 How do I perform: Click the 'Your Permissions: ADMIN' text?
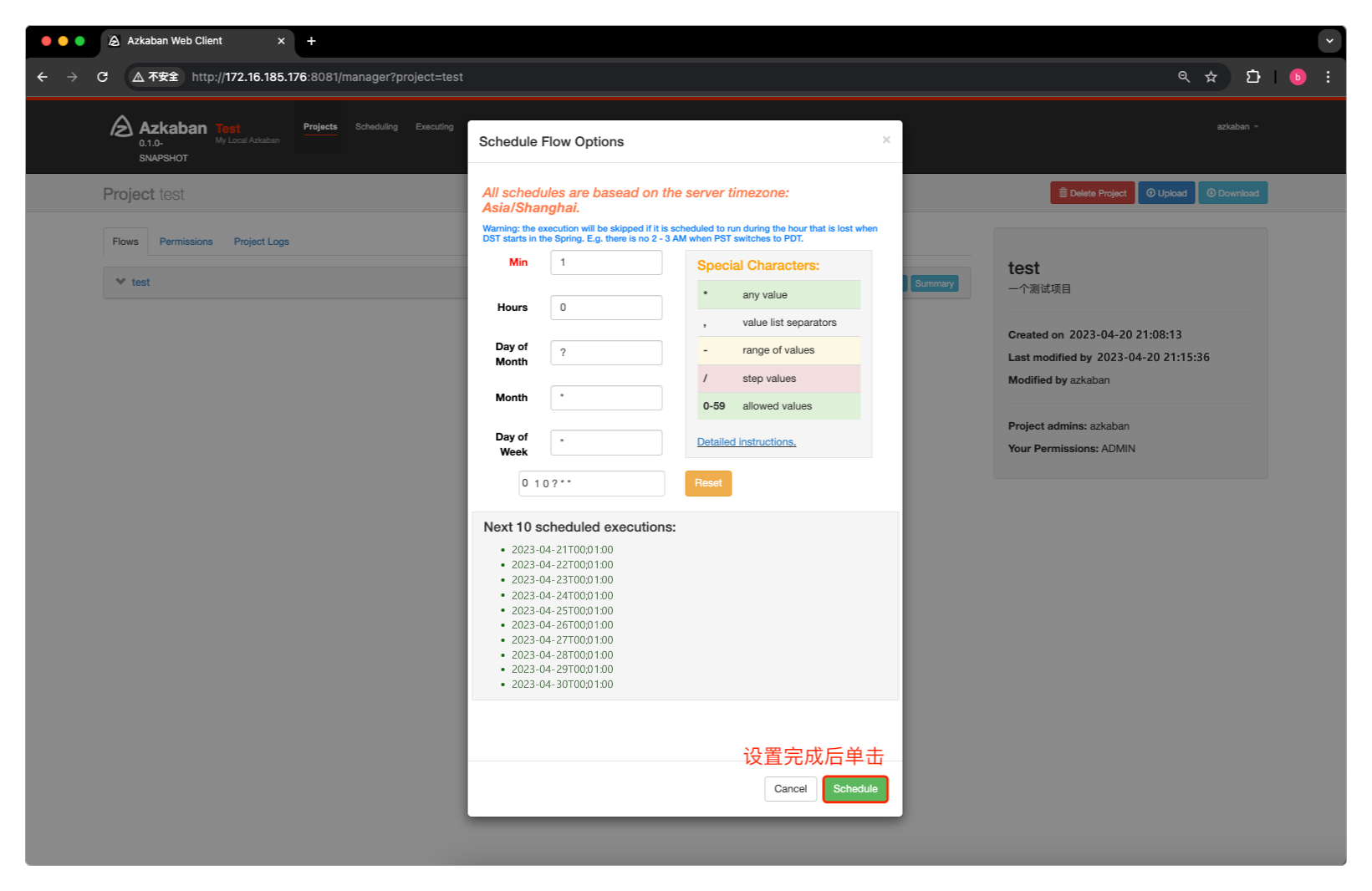tap(1071, 449)
